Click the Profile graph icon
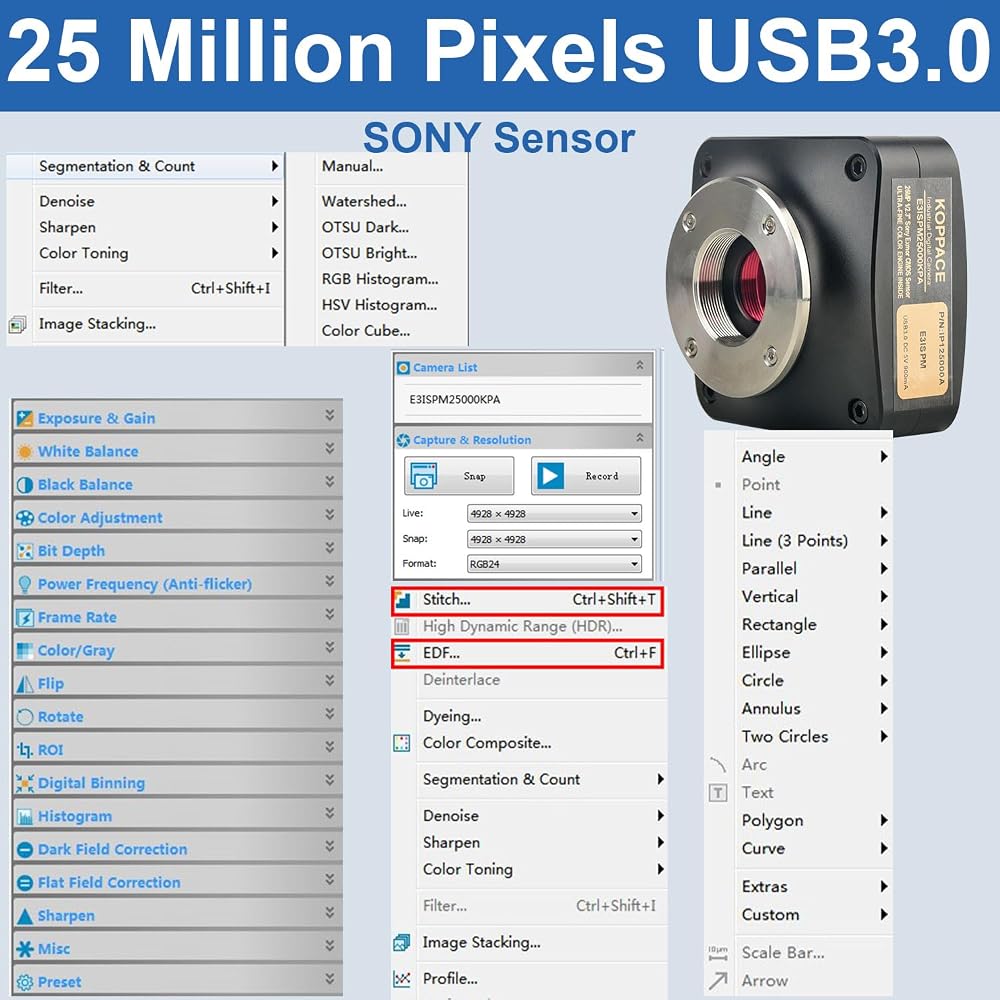This screenshot has width=1000, height=1000. pos(402,978)
